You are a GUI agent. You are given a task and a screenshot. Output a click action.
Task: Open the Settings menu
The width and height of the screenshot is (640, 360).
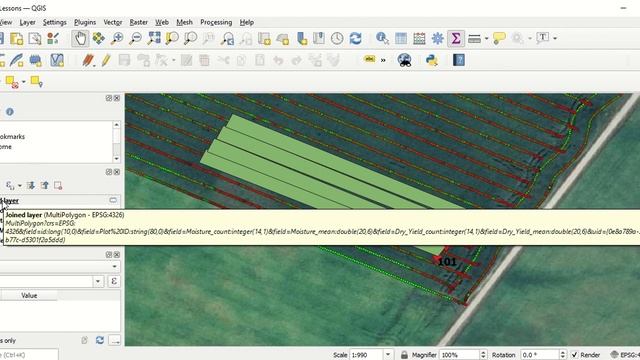tap(55, 22)
